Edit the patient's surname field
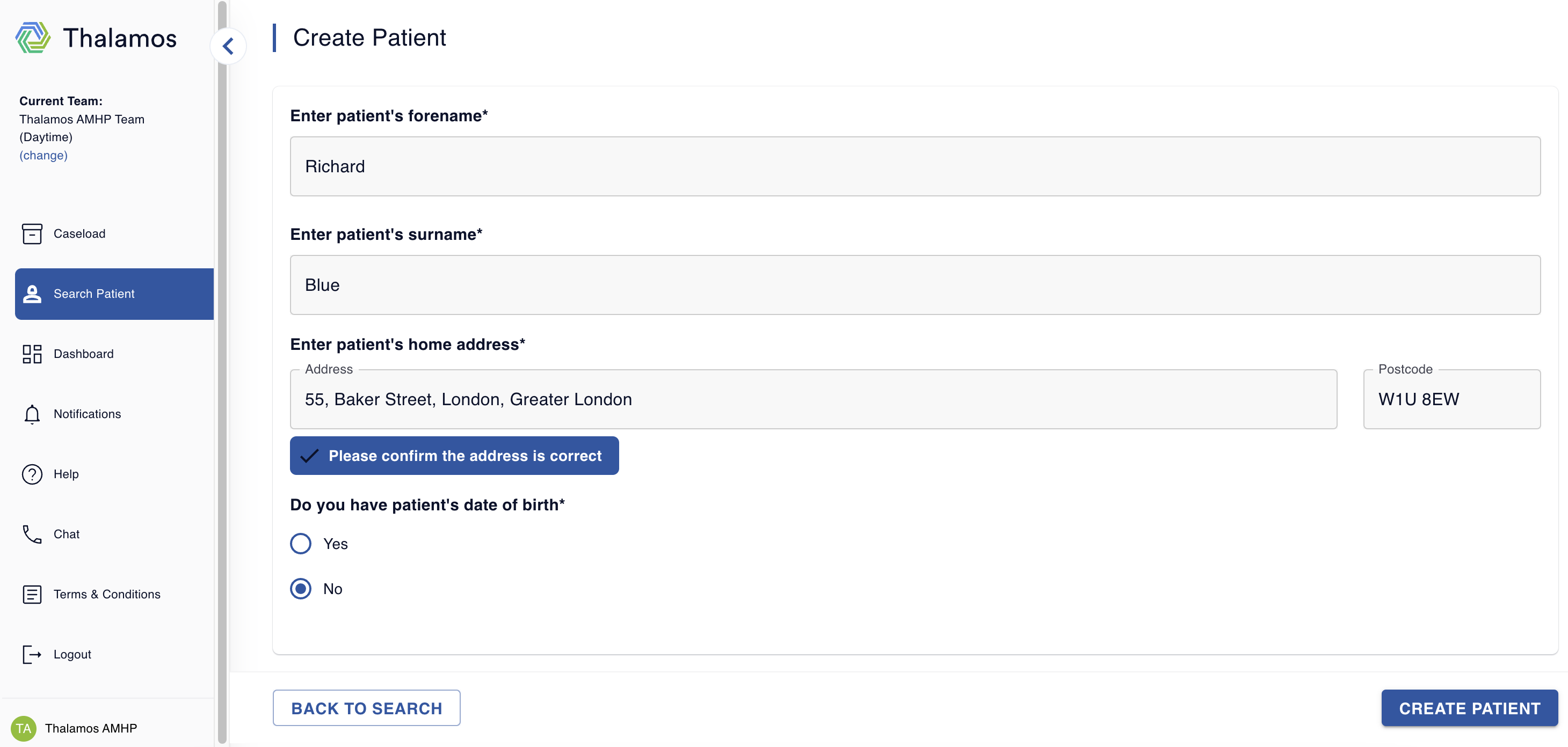The image size is (1568, 747). pyautogui.click(x=915, y=285)
